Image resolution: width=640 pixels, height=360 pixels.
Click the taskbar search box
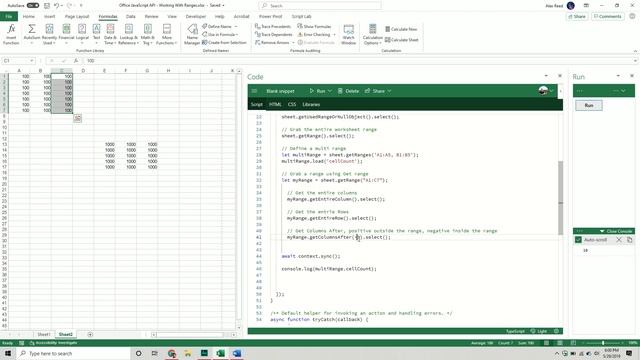73,353
